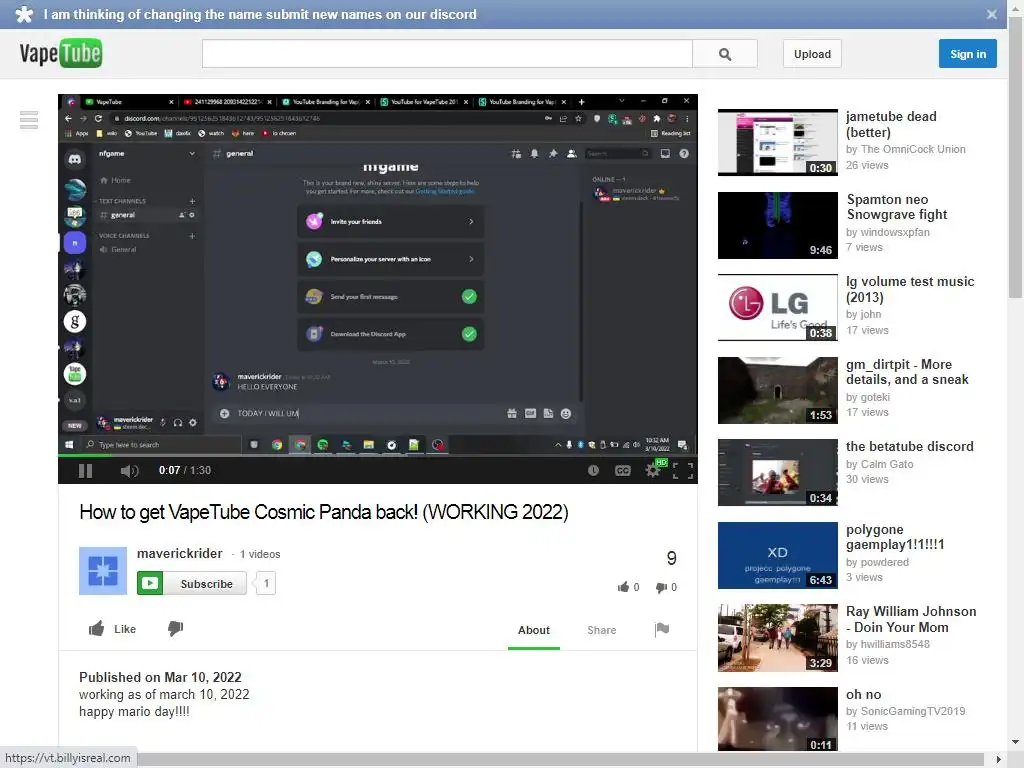
Task: Open Spamton neo Snowgrave fight title
Action: coord(896,207)
